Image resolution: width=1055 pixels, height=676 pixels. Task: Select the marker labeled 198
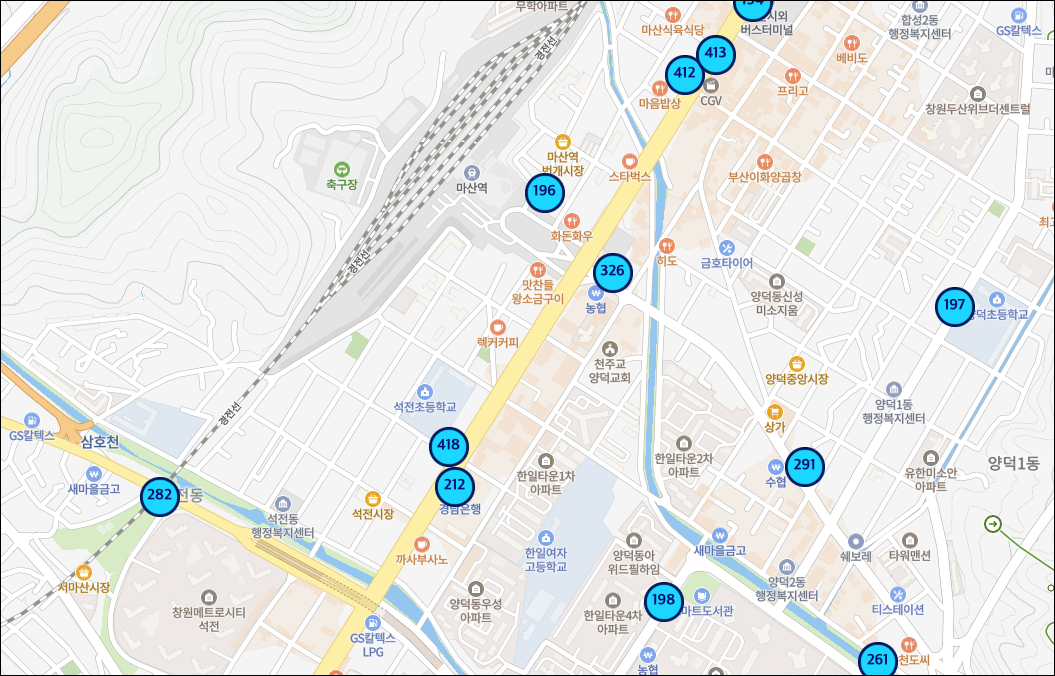point(663,601)
